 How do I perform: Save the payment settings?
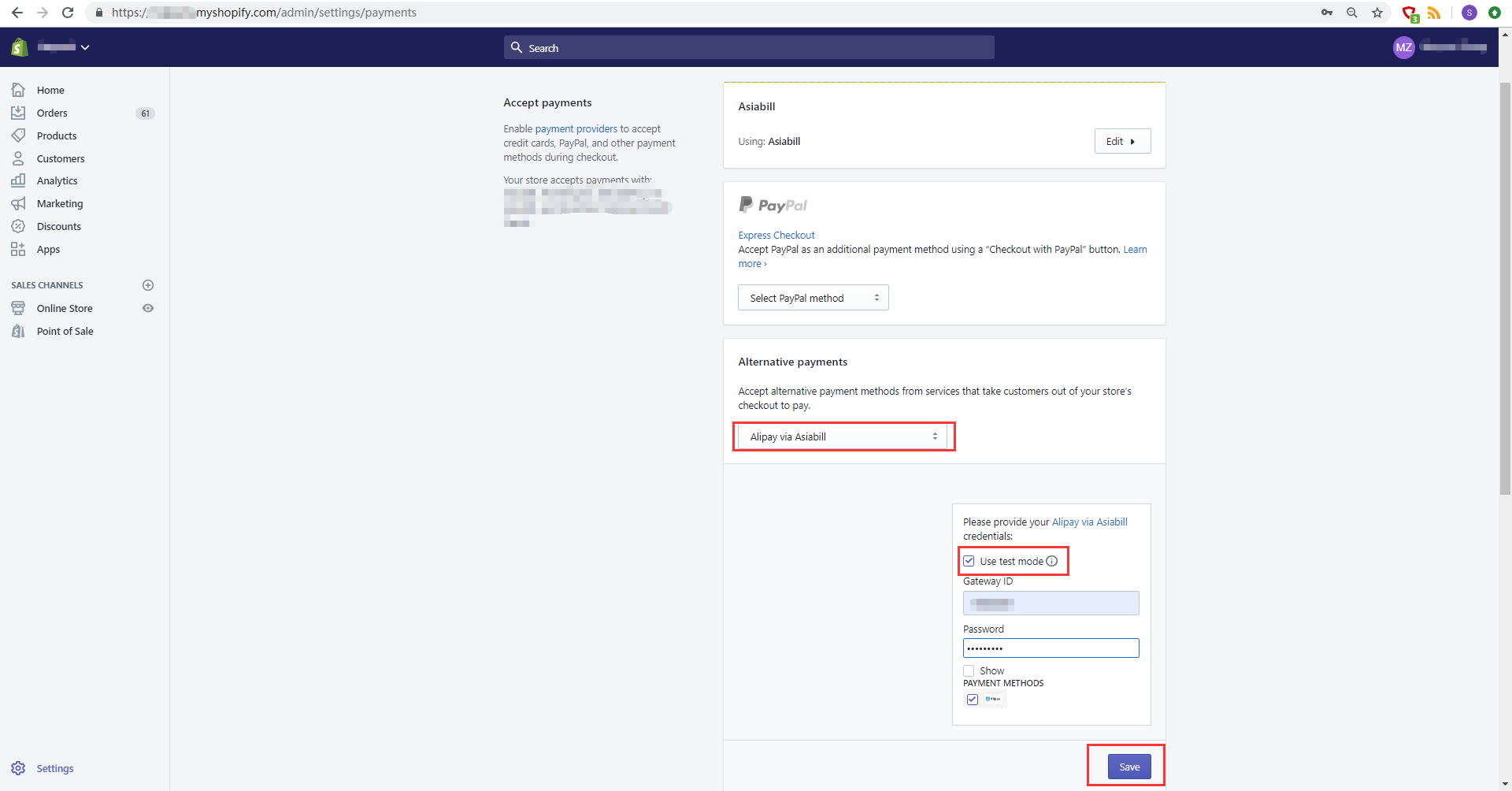[1129, 767]
